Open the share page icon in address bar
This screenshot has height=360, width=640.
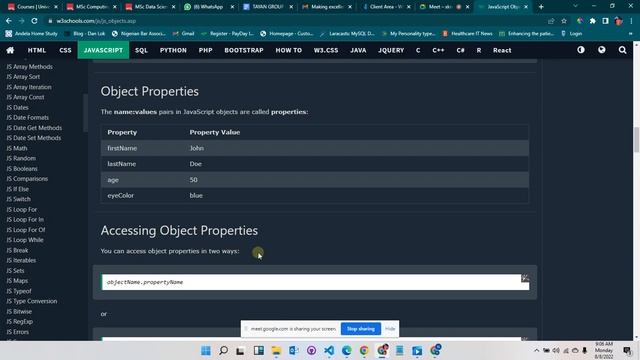[x=551, y=21]
